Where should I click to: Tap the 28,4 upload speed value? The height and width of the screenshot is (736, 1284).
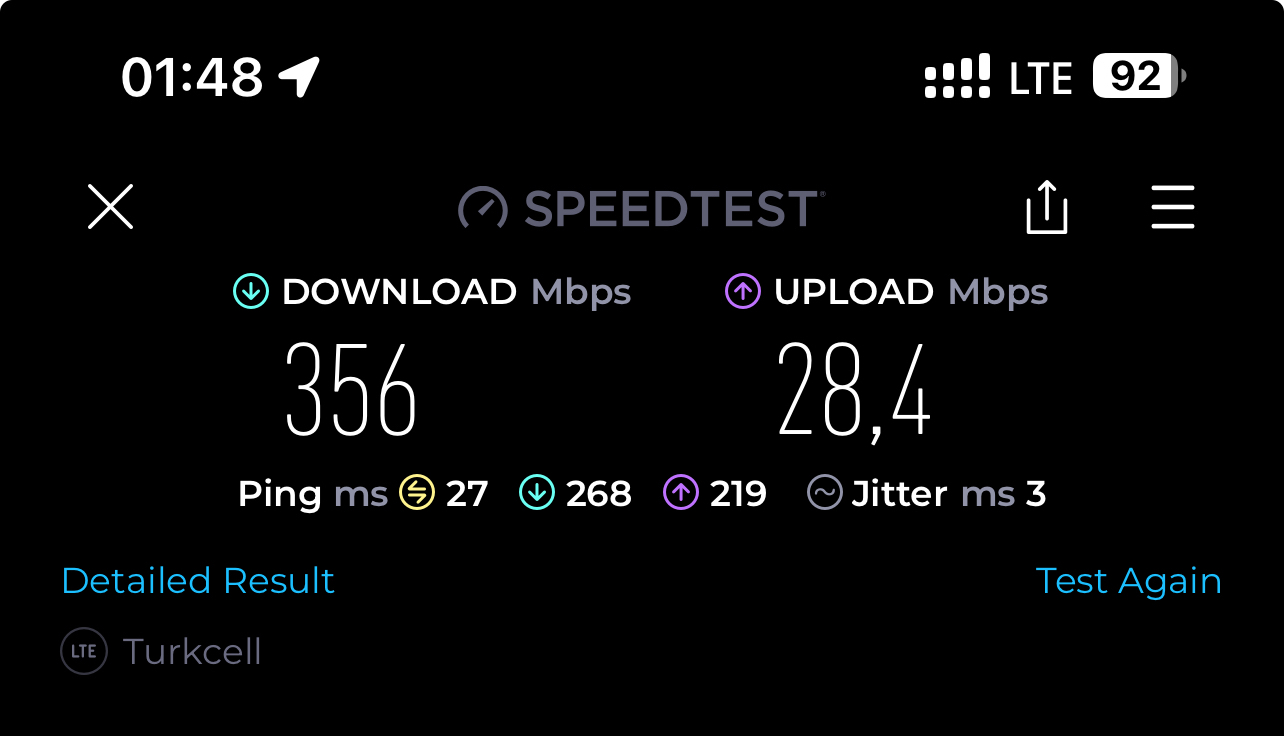coord(855,392)
